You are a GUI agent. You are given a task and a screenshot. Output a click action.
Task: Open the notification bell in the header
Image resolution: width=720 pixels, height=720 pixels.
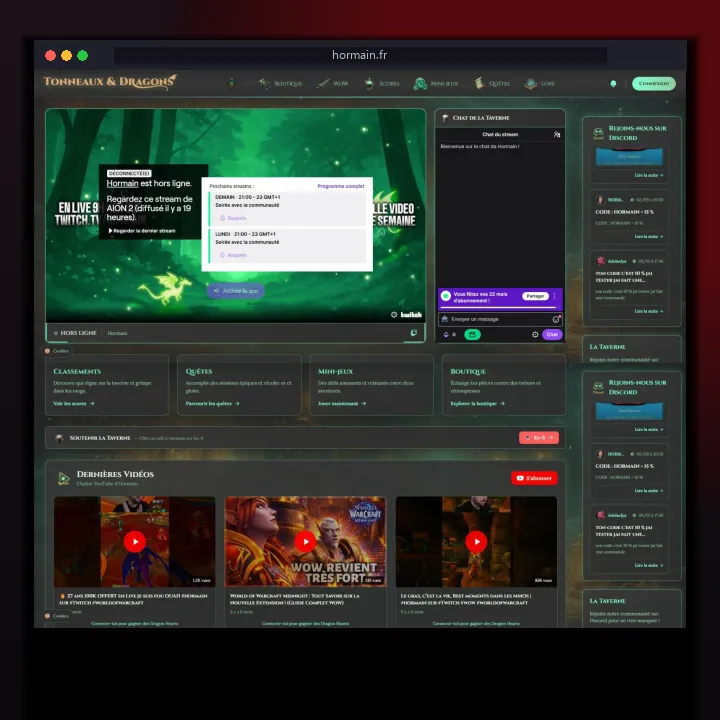pos(613,84)
